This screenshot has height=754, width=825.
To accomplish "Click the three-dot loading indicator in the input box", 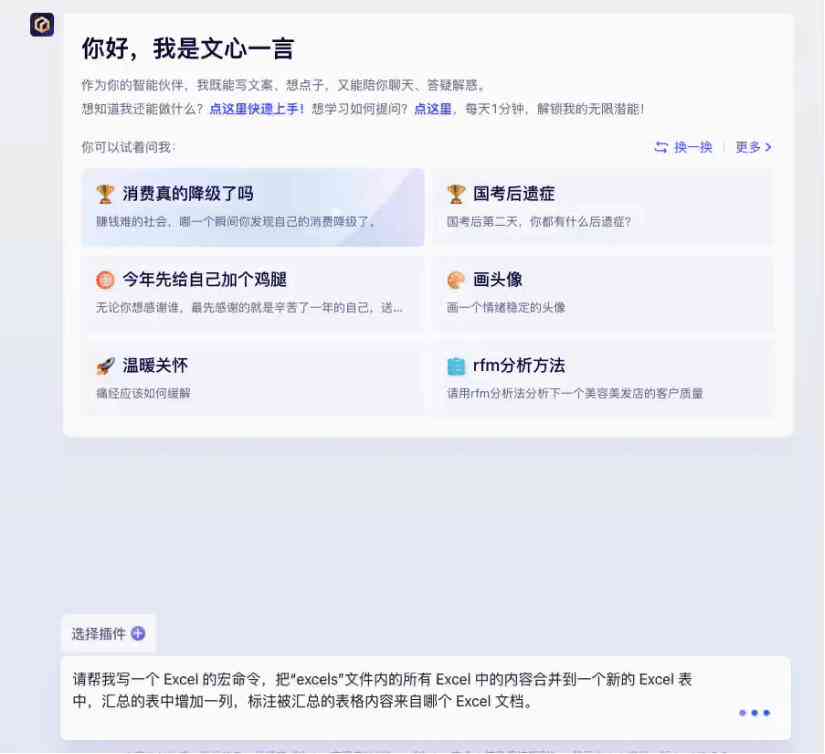I will pos(754,713).
